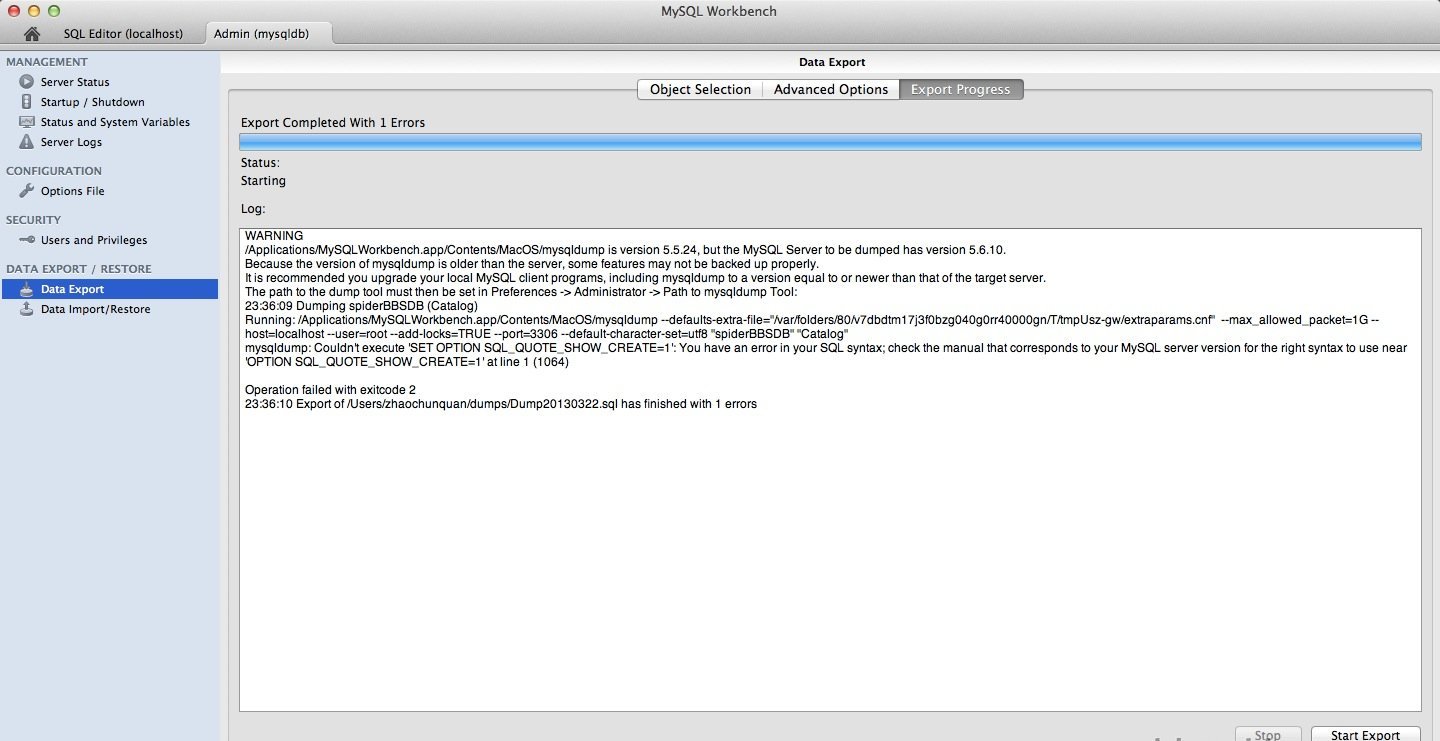
Task: Click the WARNING line in the log
Action: 273,236
